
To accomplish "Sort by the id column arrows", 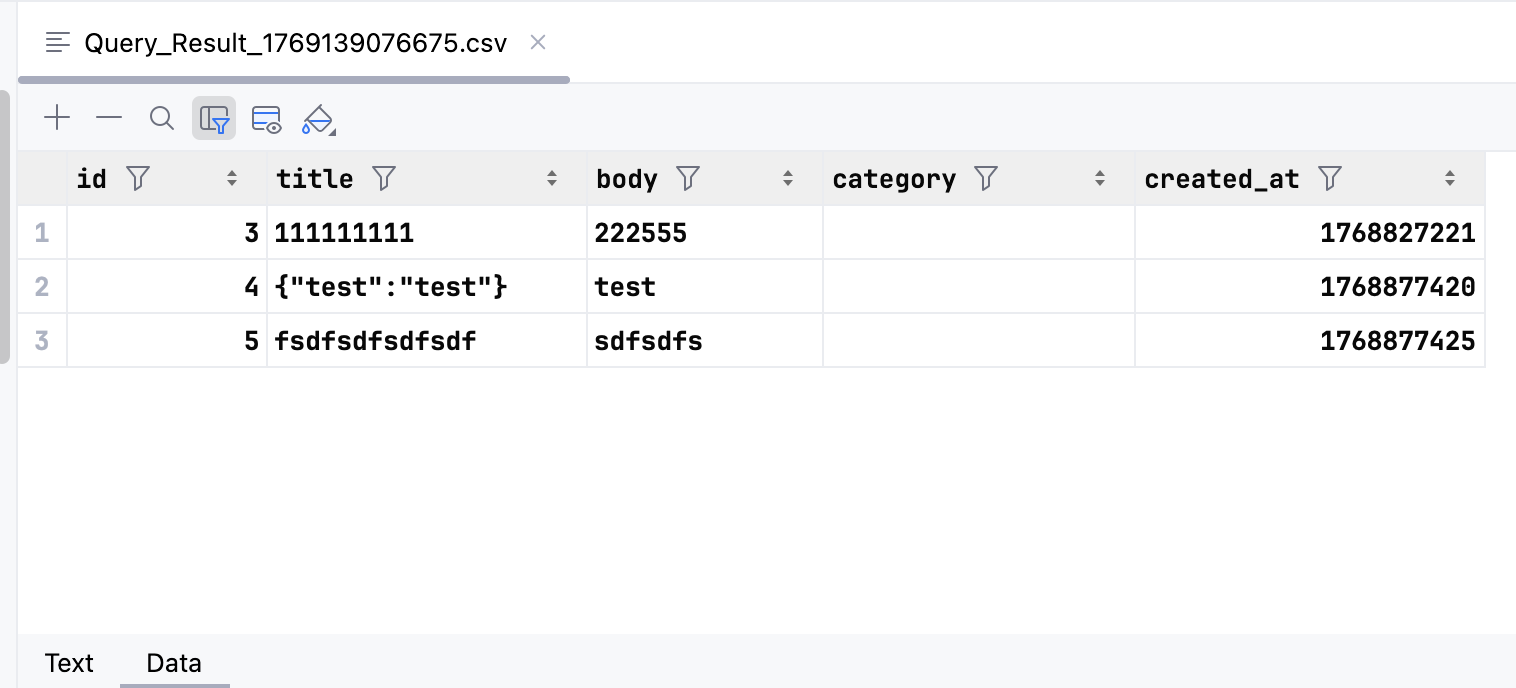I will coord(232,179).
